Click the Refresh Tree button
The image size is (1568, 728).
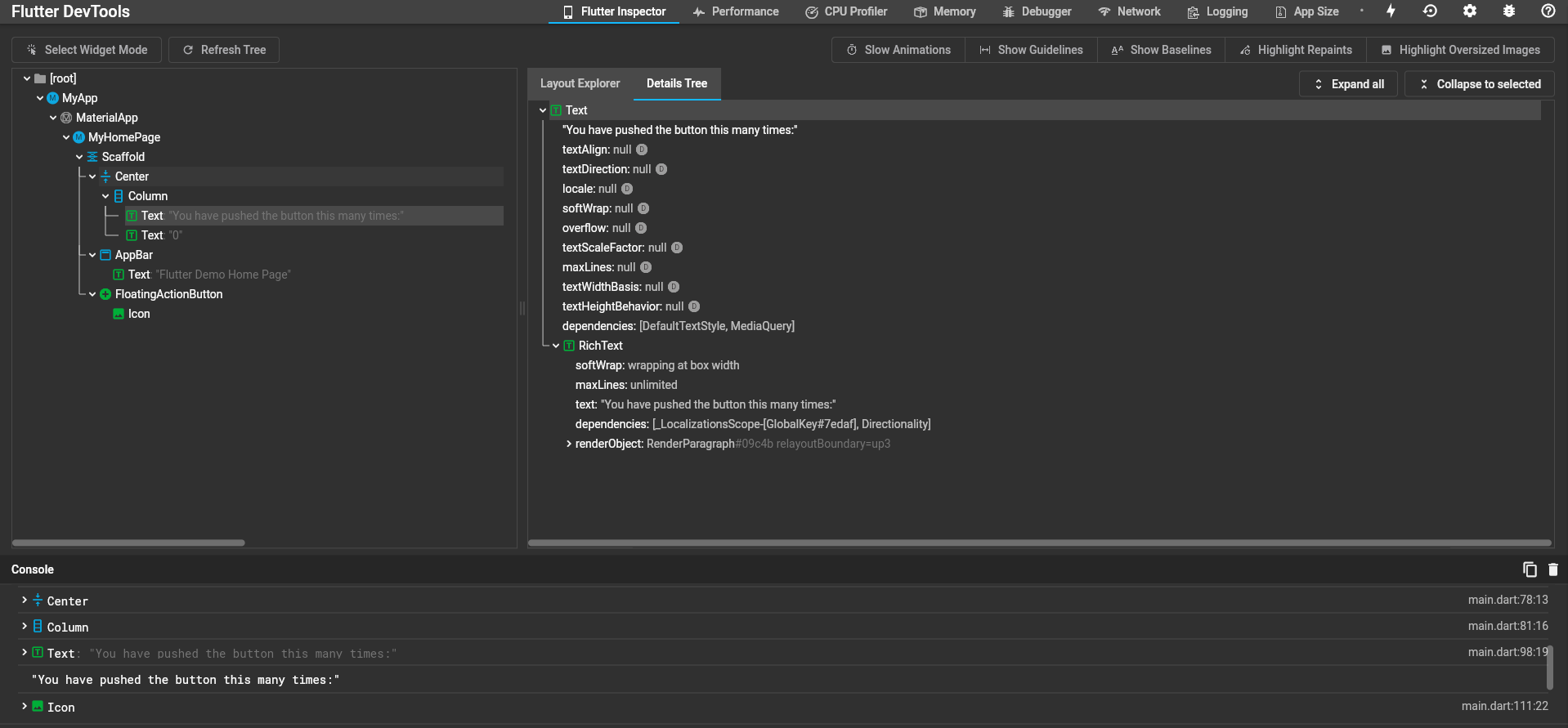click(x=224, y=50)
